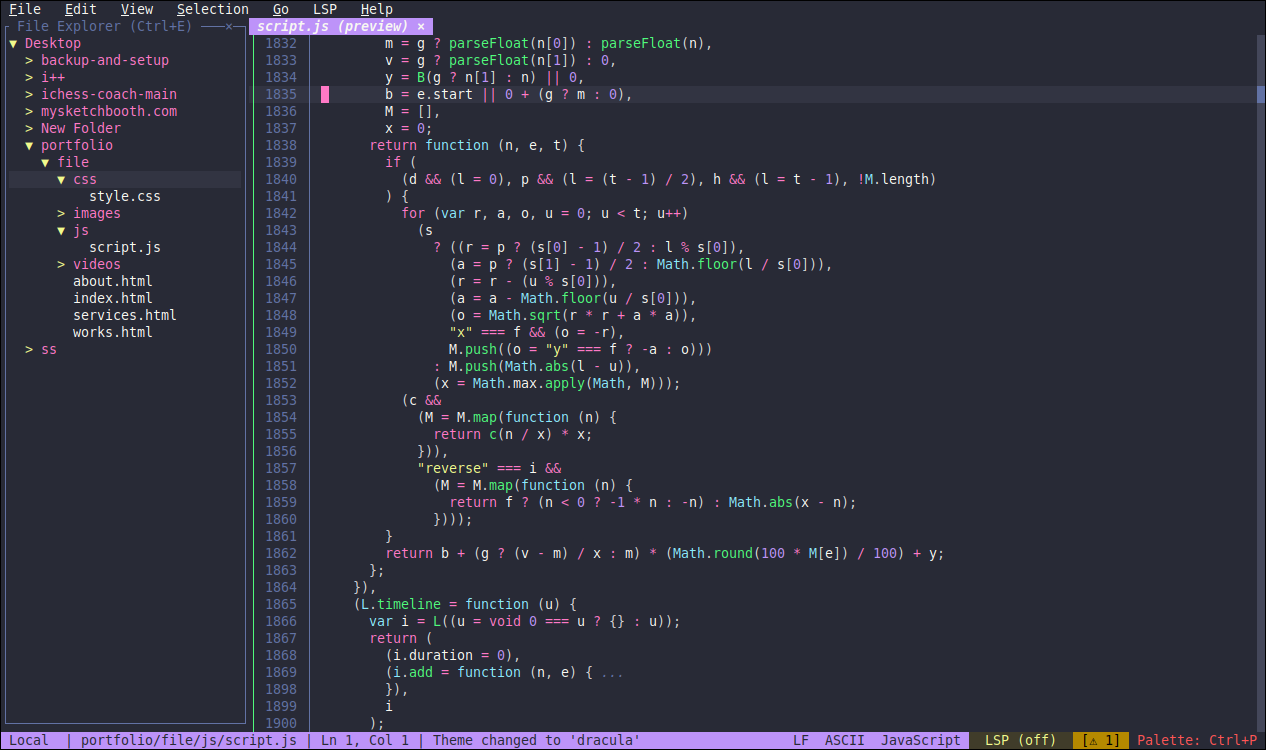Close the script.js preview tab
The height and width of the screenshot is (750, 1266).
click(x=421, y=27)
